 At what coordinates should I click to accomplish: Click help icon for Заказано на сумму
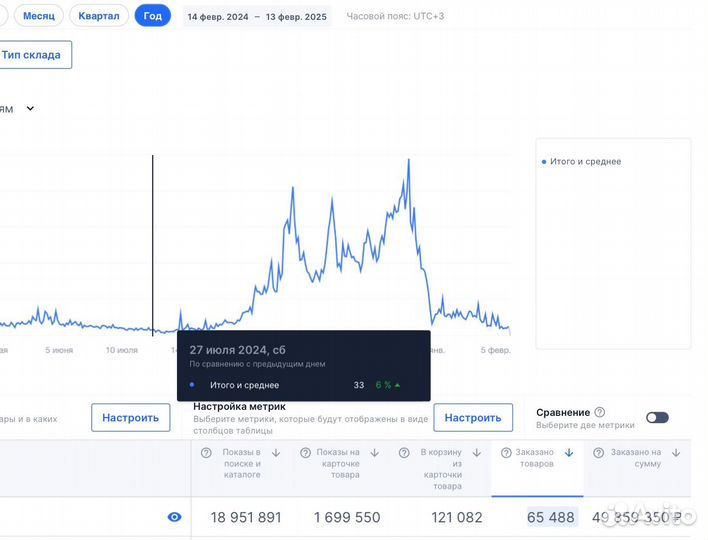600,453
